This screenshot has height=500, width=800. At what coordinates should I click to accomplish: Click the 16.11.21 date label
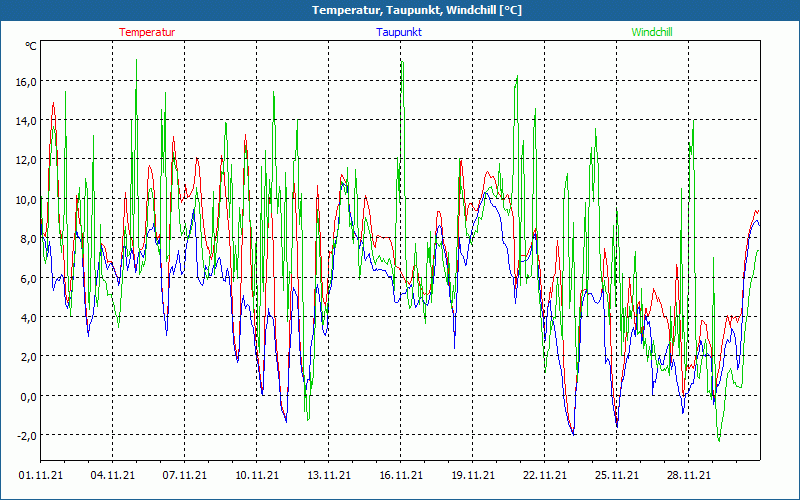pos(401,475)
